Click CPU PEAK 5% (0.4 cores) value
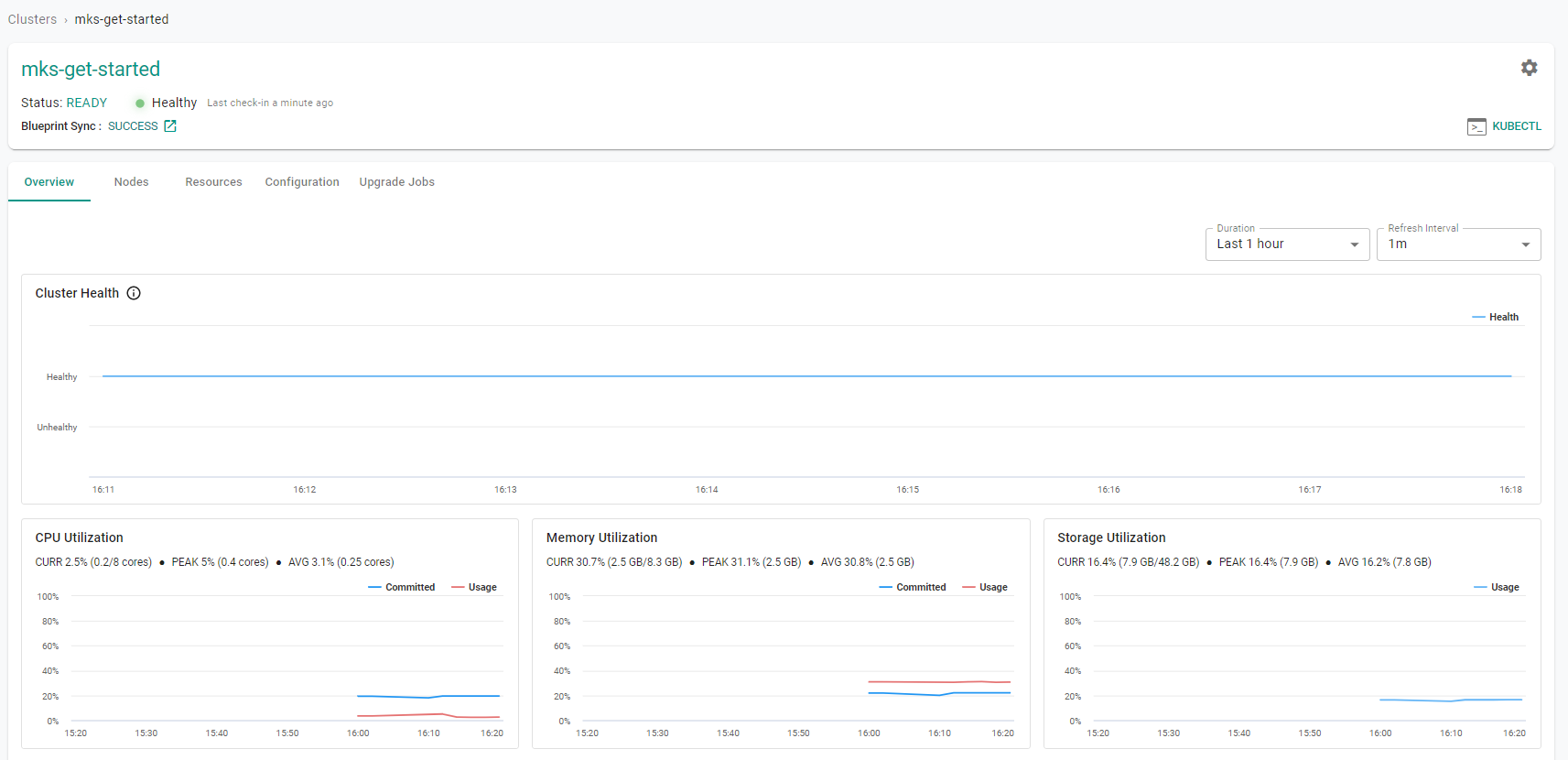1568x760 pixels. 220,562
